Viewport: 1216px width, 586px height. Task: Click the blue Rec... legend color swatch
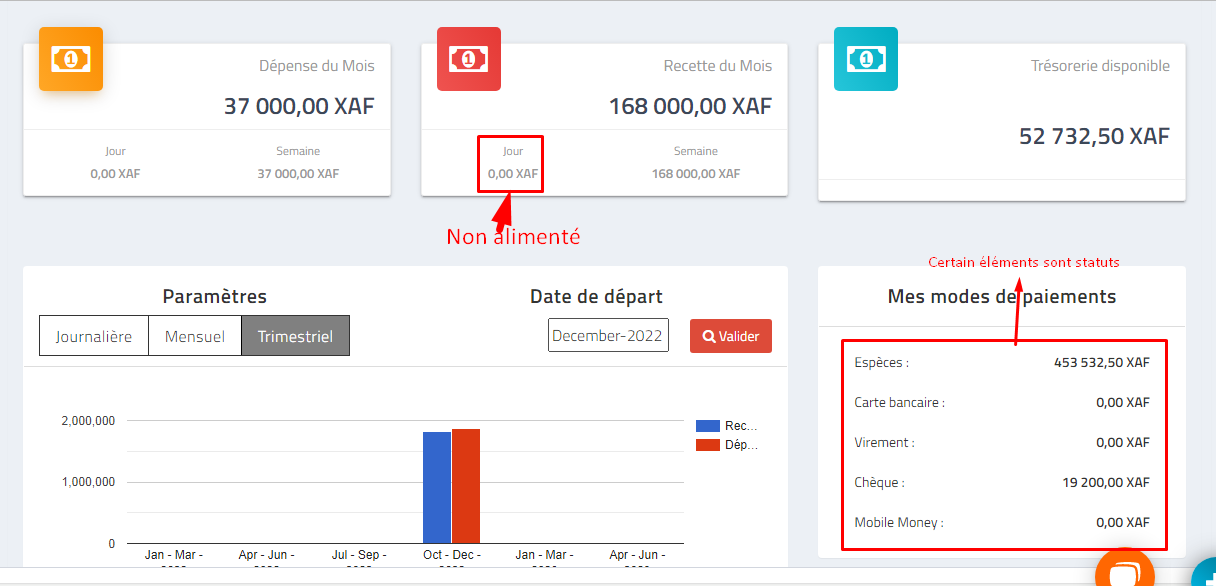click(708, 426)
